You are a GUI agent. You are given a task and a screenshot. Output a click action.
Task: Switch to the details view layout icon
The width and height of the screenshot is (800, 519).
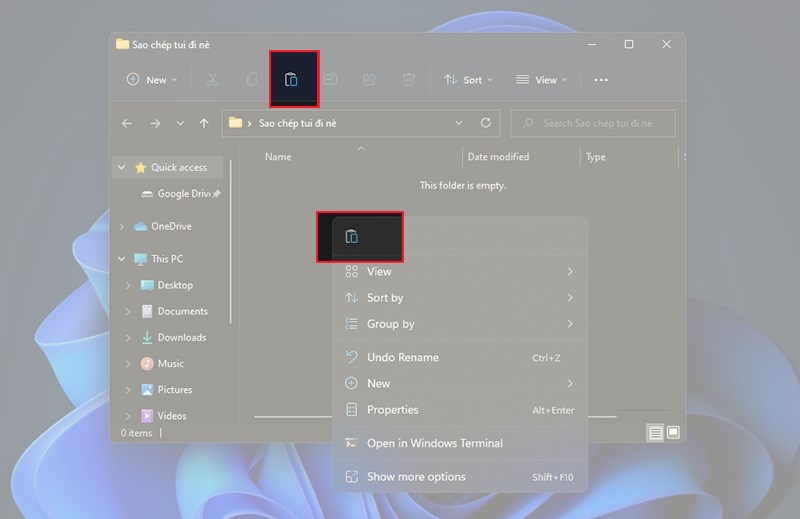point(655,433)
